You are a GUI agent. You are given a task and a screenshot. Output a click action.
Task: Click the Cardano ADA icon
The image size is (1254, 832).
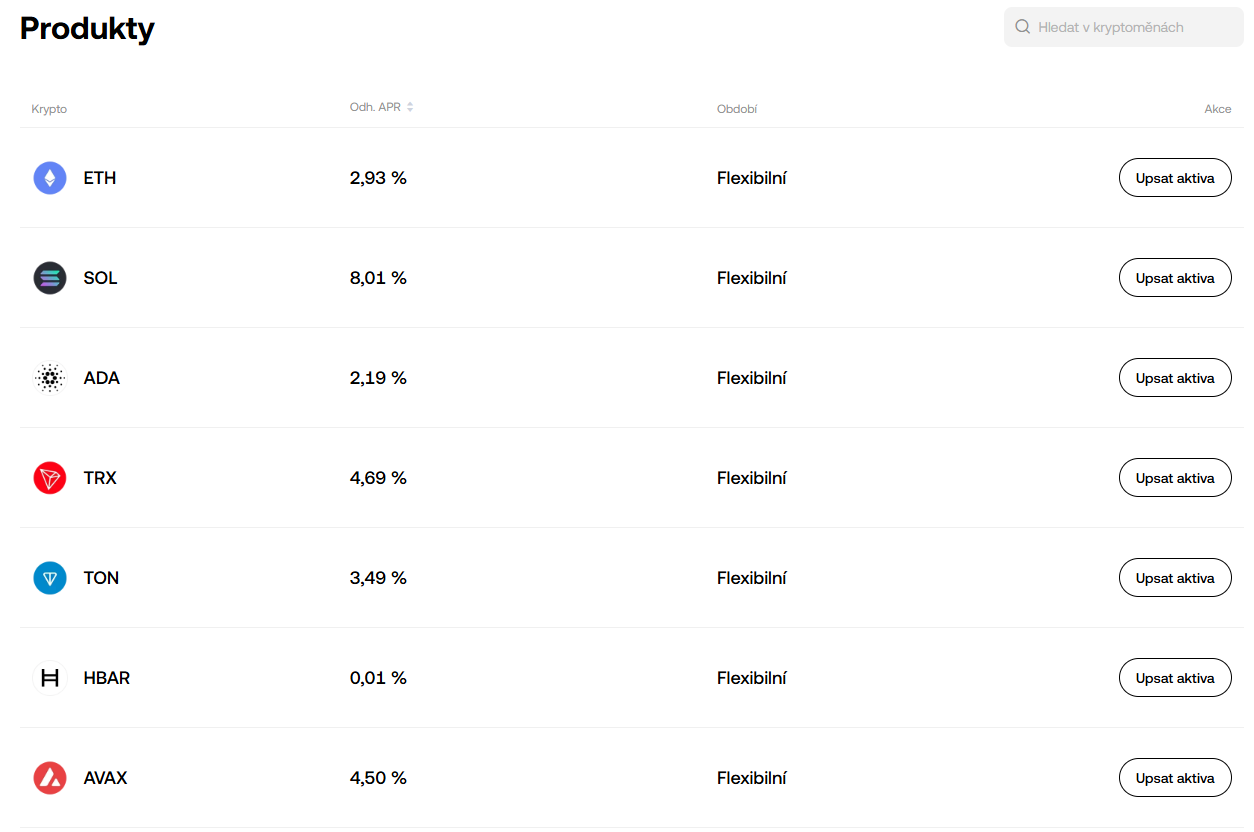[50, 378]
